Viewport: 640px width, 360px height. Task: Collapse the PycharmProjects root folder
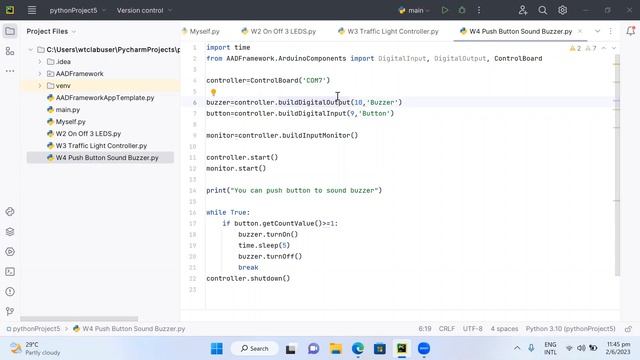click(31, 50)
